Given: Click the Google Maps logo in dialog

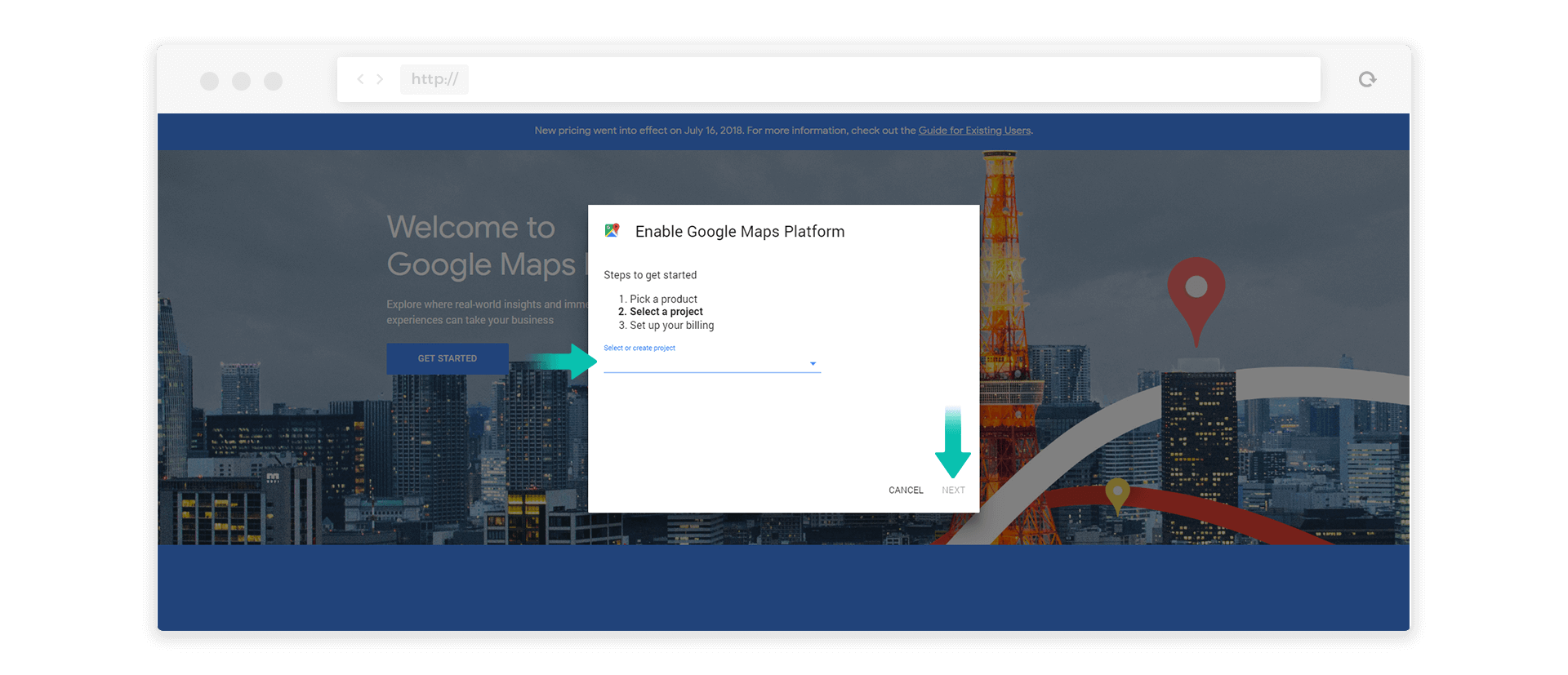Looking at the screenshot, I should tap(612, 231).
